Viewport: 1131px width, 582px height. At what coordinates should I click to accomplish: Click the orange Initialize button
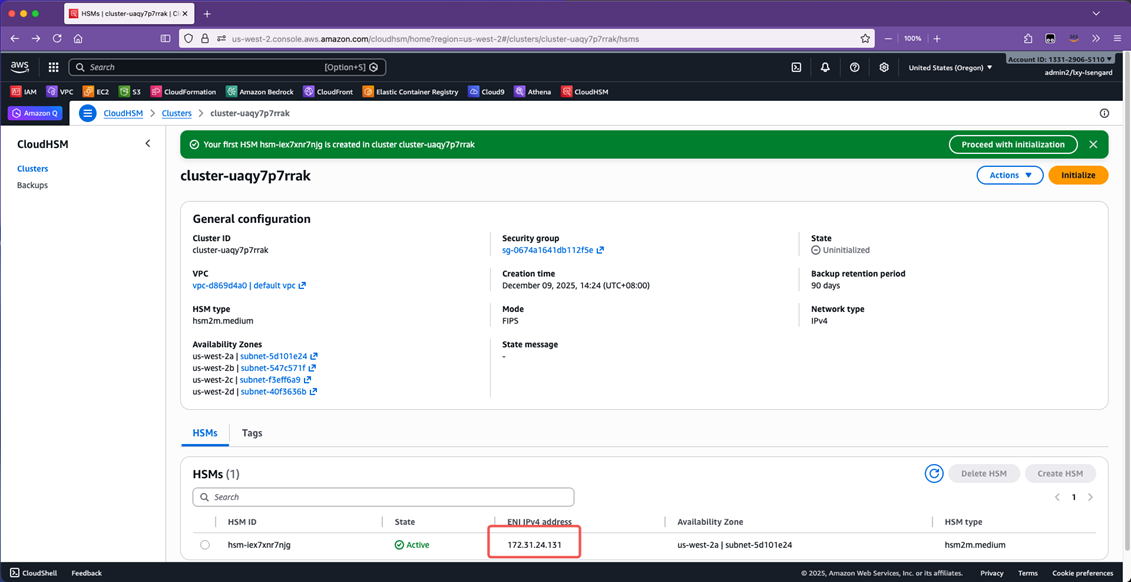pos(1077,175)
